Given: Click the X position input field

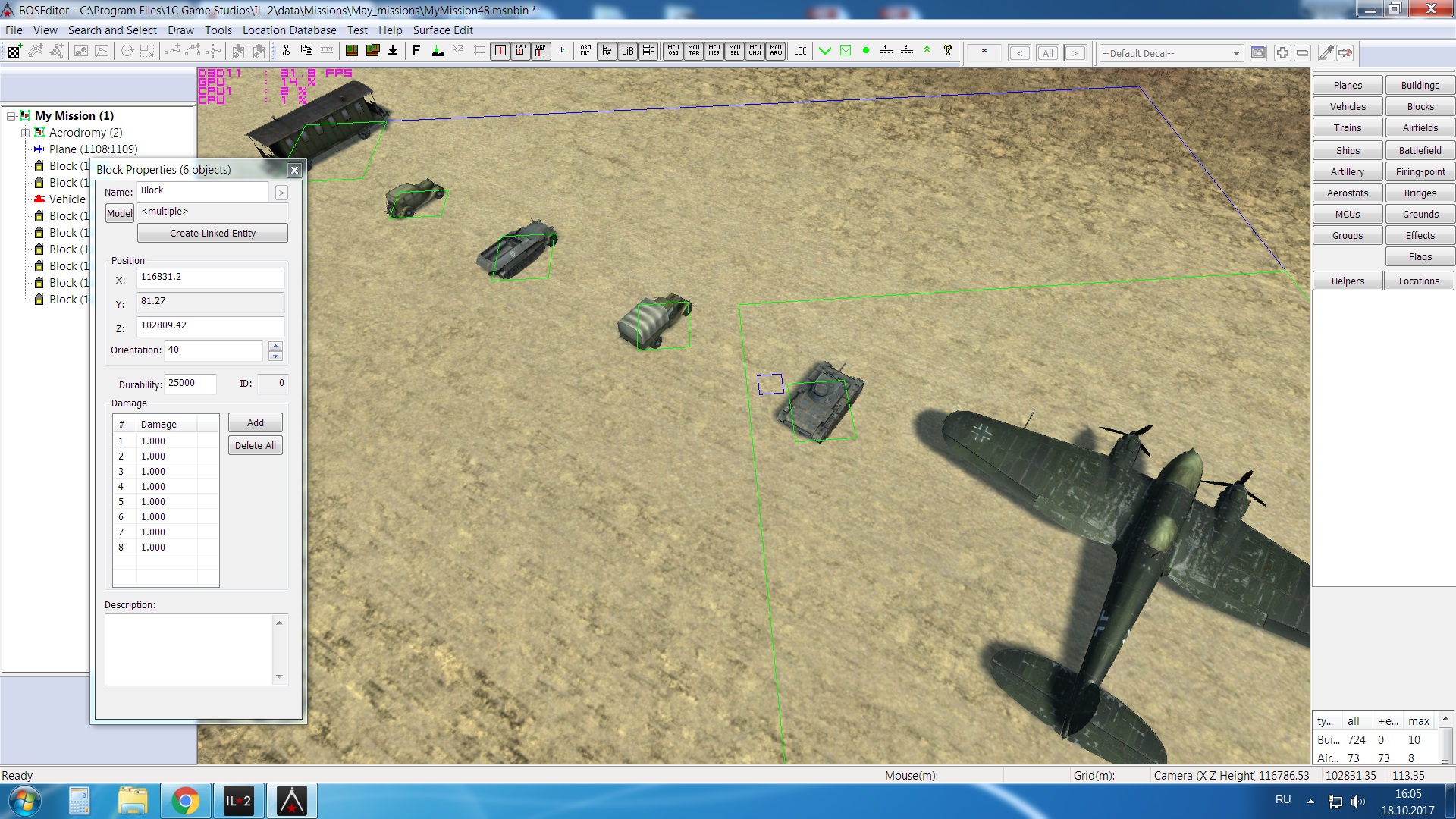Looking at the screenshot, I should 210,278.
